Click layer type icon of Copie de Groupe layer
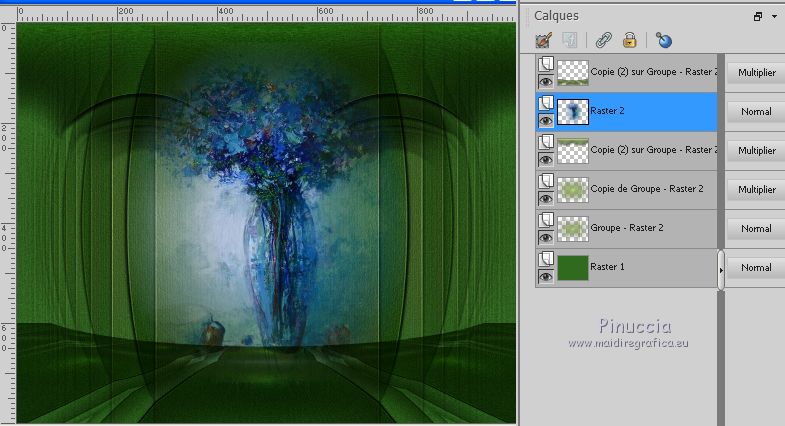The width and height of the screenshot is (785, 426). pos(546,181)
